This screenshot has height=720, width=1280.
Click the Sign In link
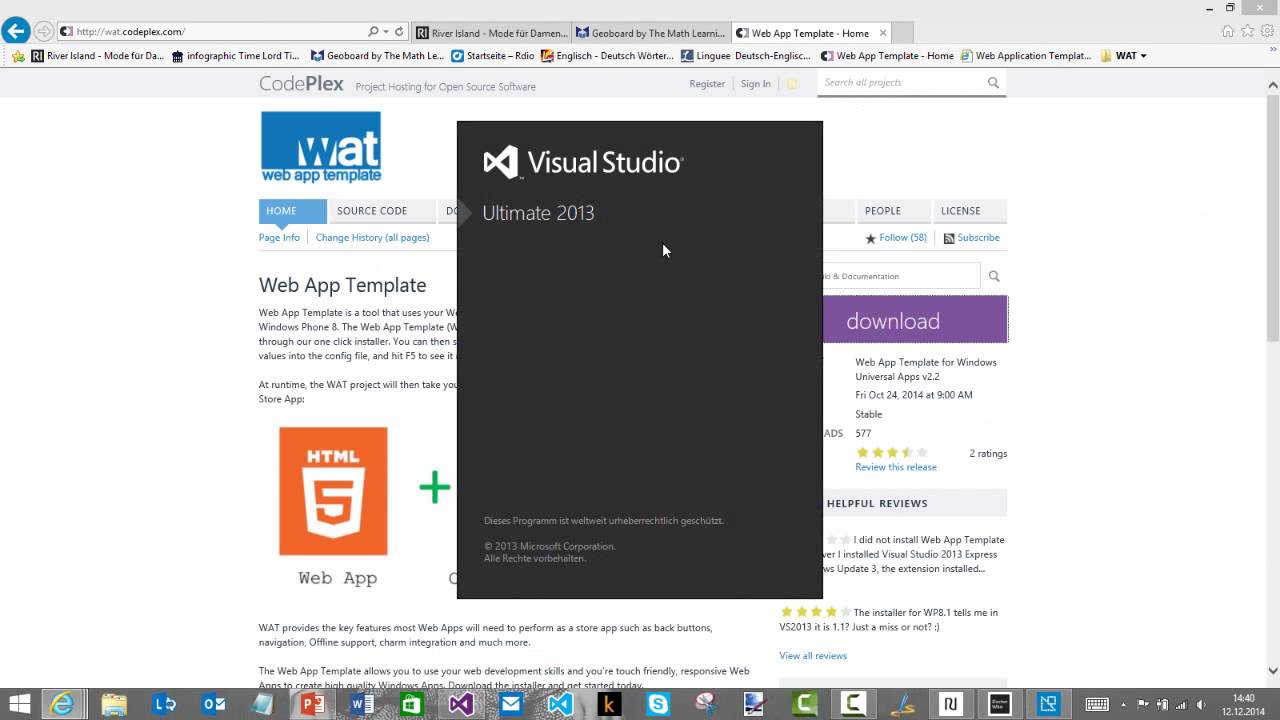(756, 84)
